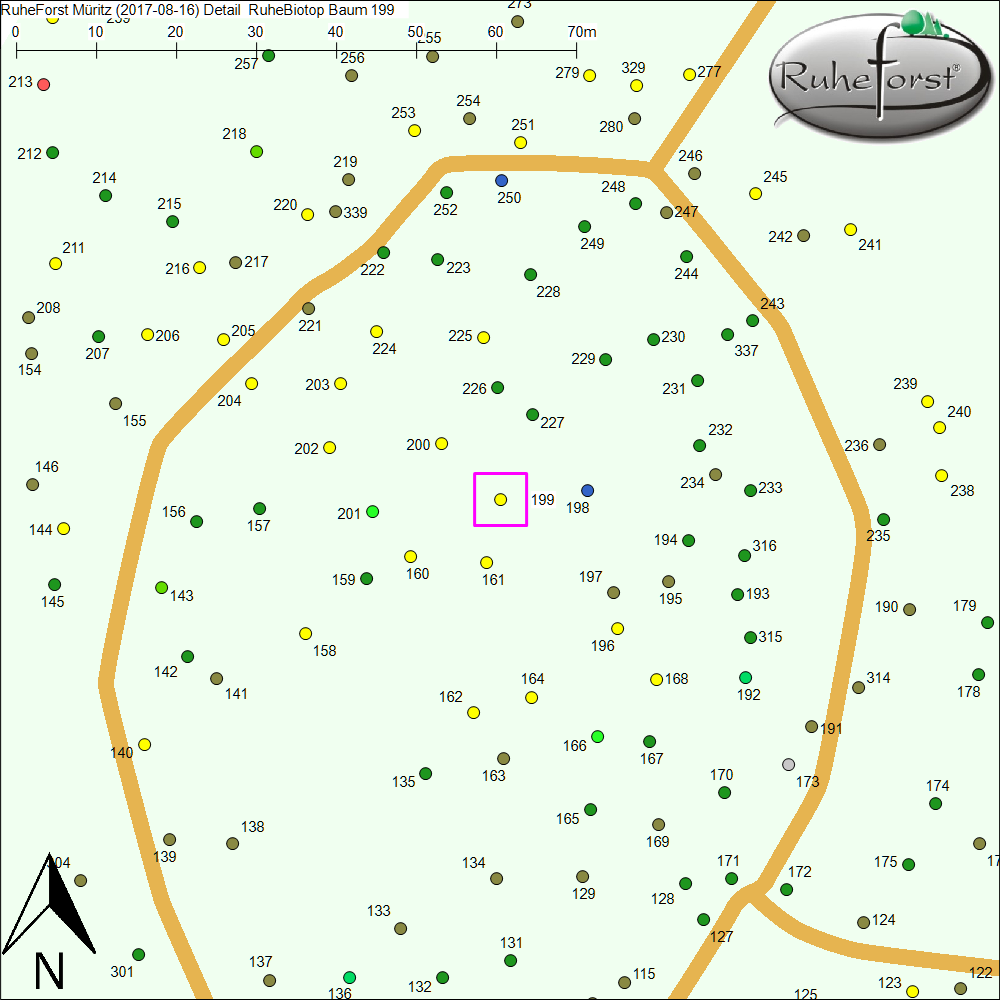This screenshot has width=1000, height=1000.
Task: Select the yellow tree marker 158
Action: [305, 633]
